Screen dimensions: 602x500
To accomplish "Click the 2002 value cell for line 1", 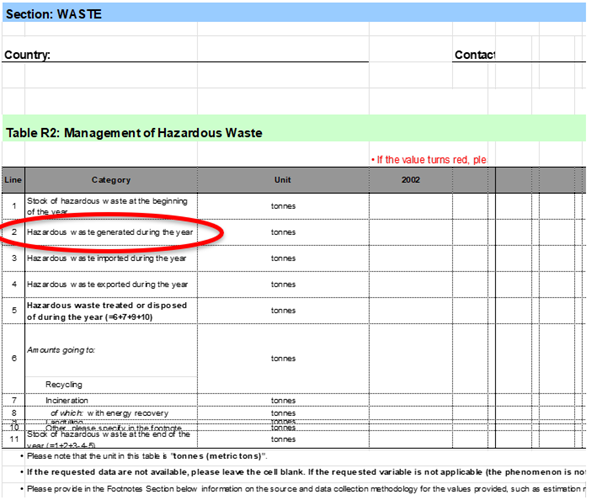I will (x=410, y=206).
